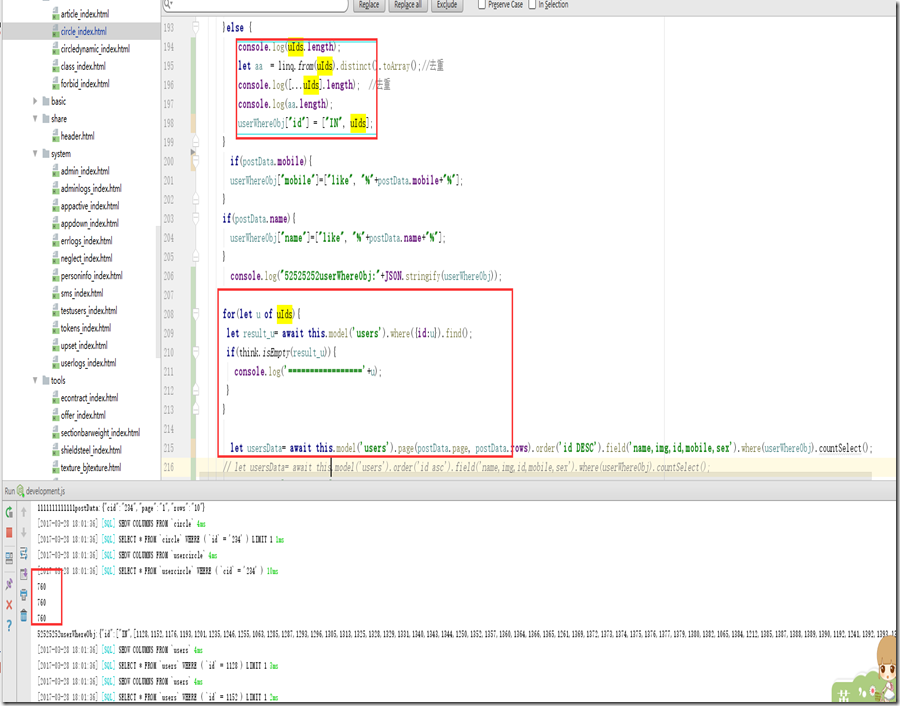Toggle soft-wrap icon in console toolbar
900x706 pixels.
(x=24, y=553)
